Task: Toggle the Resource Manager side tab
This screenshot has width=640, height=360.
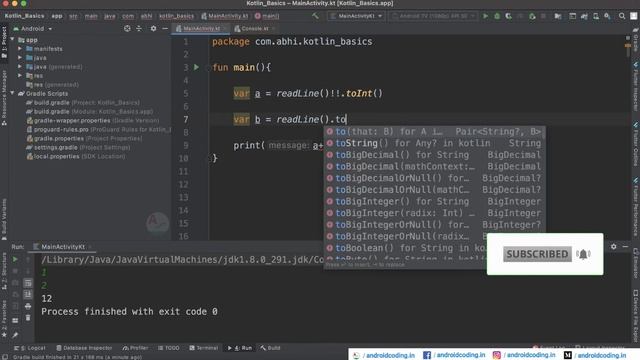Action: [x=4, y=97]
